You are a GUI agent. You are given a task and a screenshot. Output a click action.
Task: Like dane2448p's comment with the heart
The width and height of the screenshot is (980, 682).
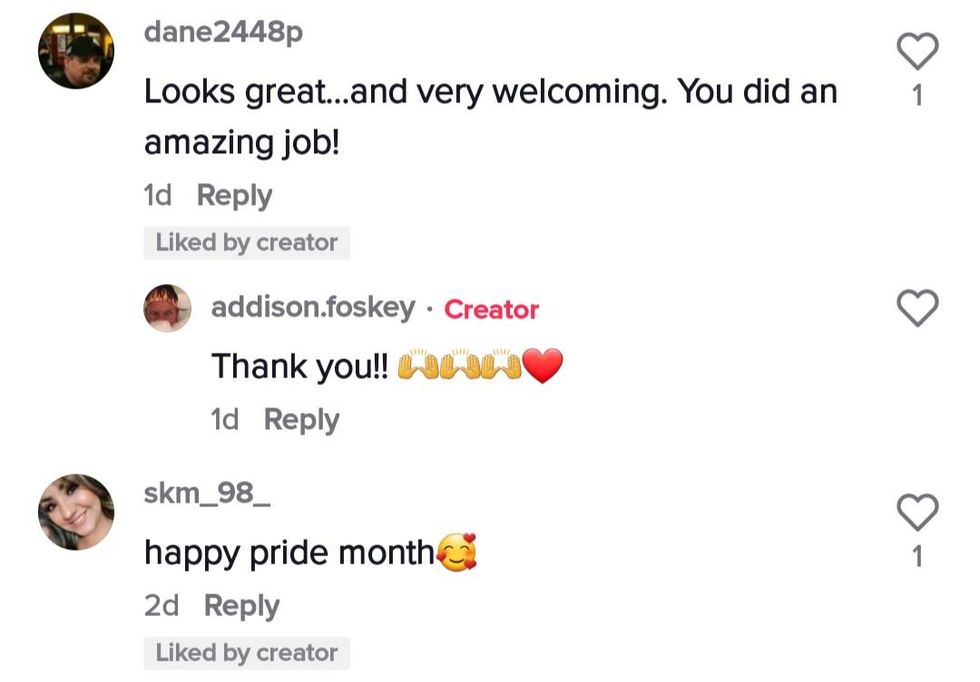tap(918, 52)
